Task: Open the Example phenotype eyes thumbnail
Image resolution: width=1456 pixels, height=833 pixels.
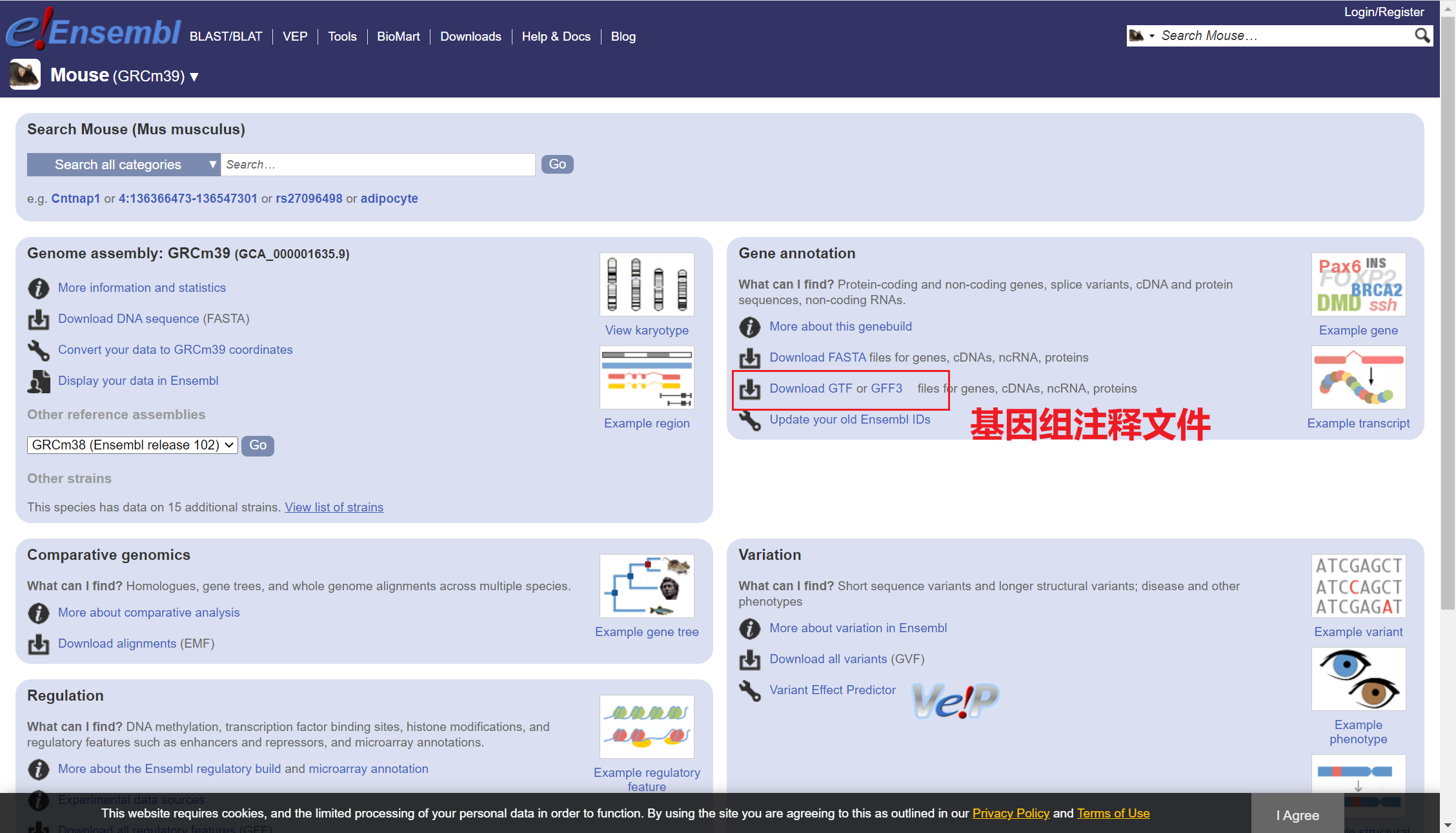Action: 1359,679
